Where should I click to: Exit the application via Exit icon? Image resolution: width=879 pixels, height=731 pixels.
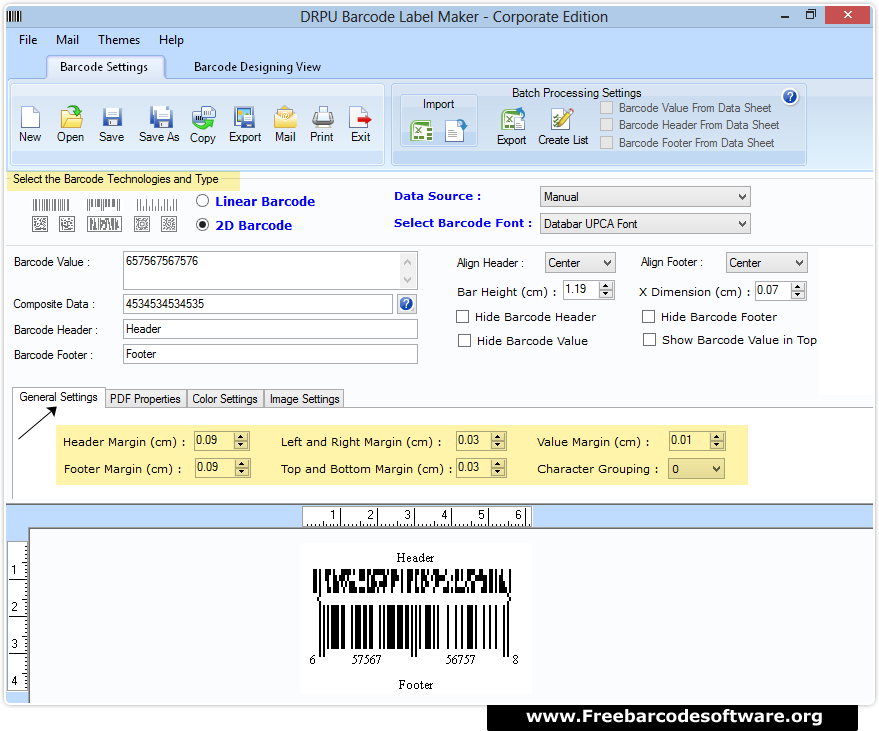point(360,124)
